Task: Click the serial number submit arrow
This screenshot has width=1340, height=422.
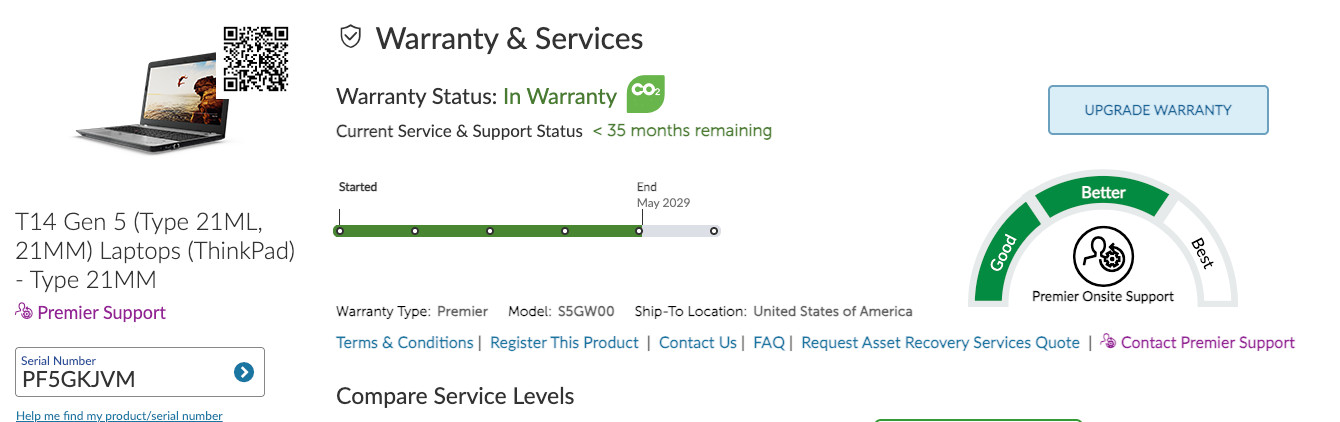Action: pos(243,372)
